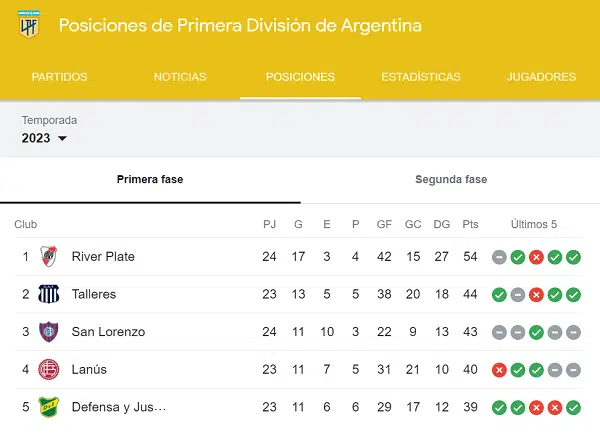Click Lanús's red loss result icon
The width and height of the screenshot is (600, 441).
[499, 370]
